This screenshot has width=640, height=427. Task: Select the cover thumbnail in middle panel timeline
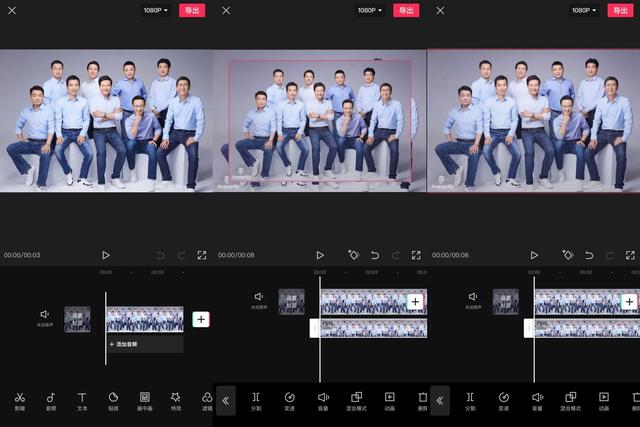[x=291, y=302]
